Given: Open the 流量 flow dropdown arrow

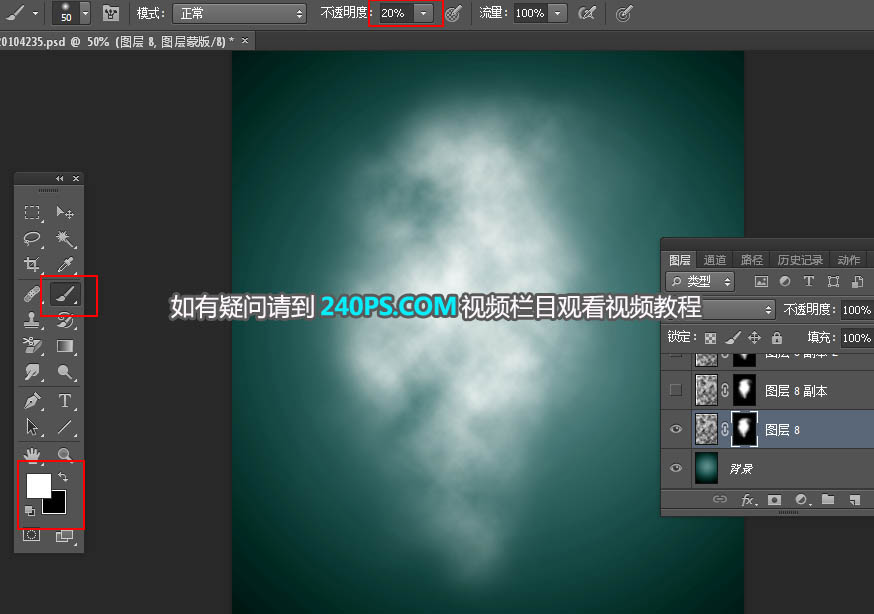Looking at the screenshot, I should click(x=557, y=14).
